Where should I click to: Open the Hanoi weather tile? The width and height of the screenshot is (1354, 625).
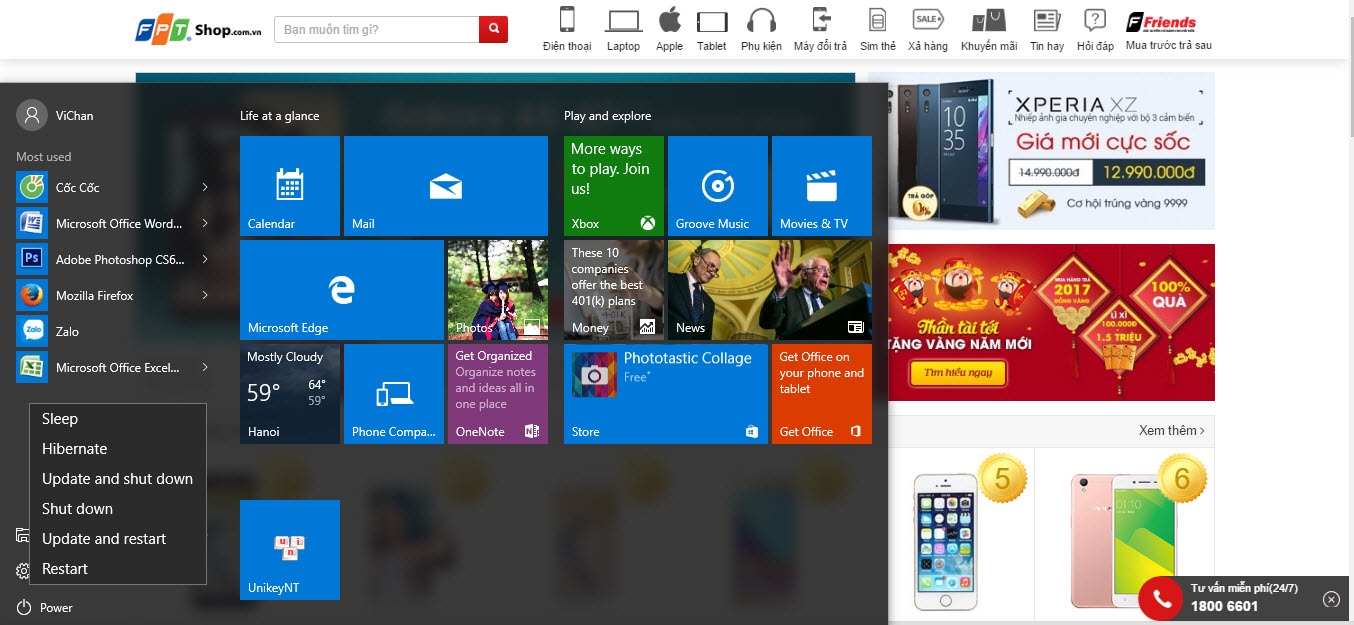click(290, 394)
